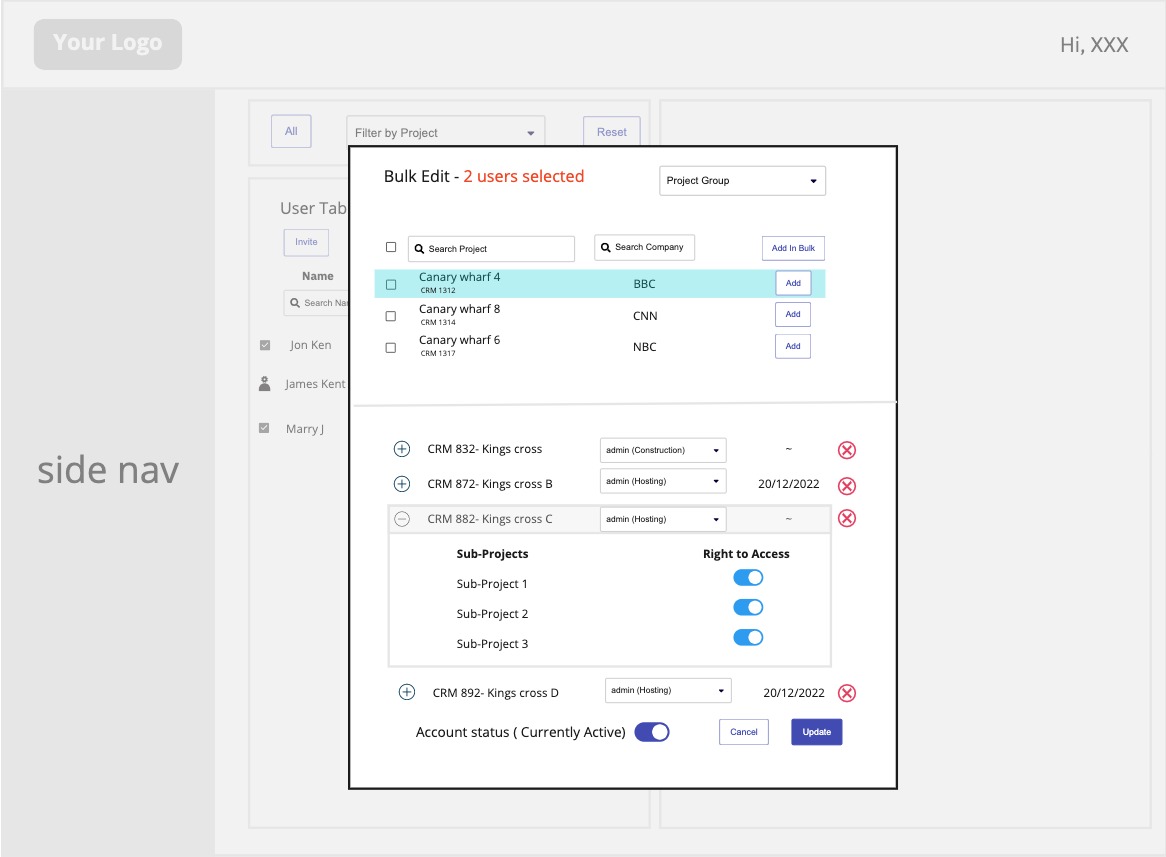The image size is (1166, 857).
Task: Expand CRM 832- Kings cross with plus icon
Action: (x=402, y=450)
